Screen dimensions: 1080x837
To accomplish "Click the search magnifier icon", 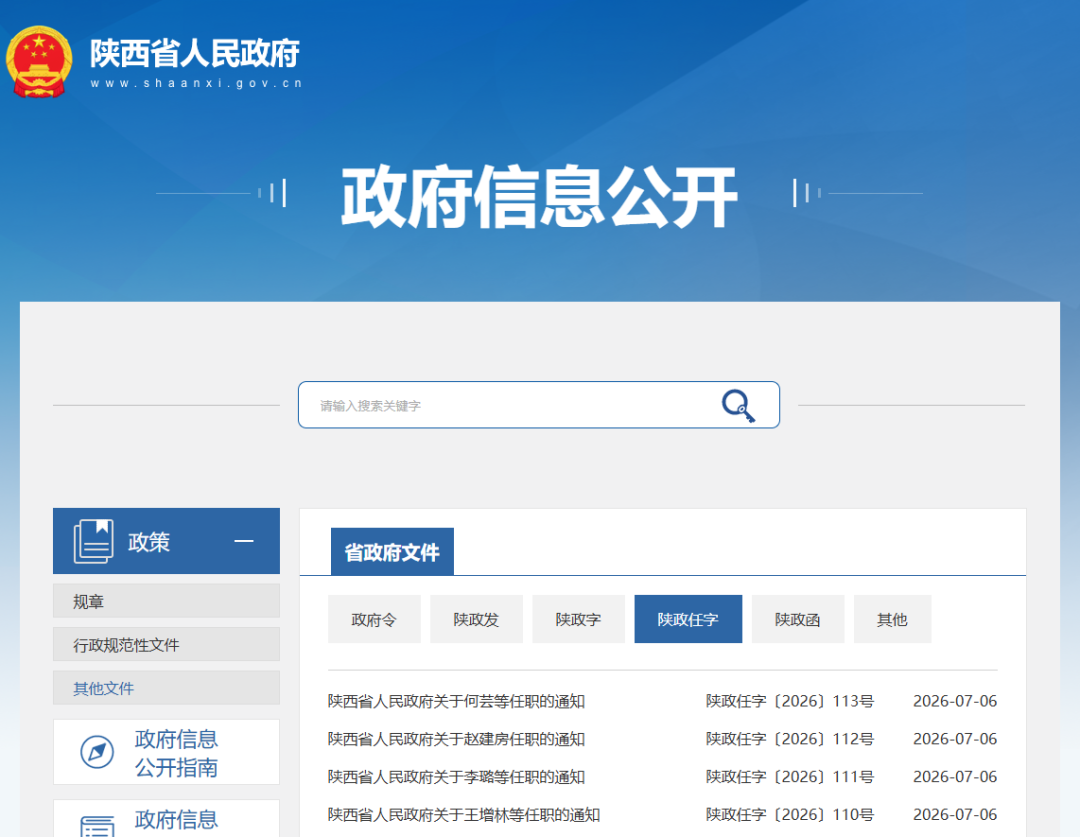I will coord(738,405).
